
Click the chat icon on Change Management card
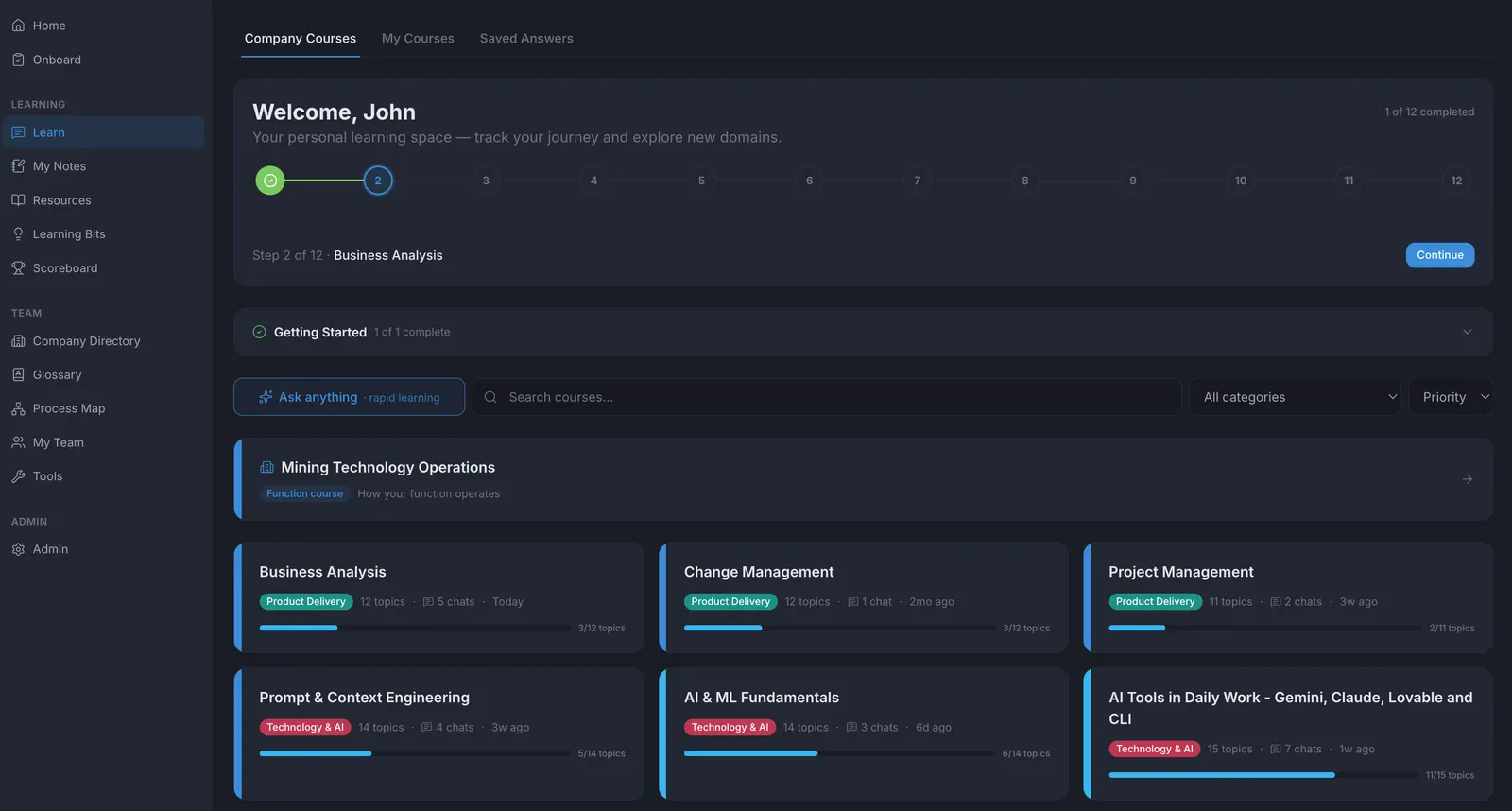(853, 602)
